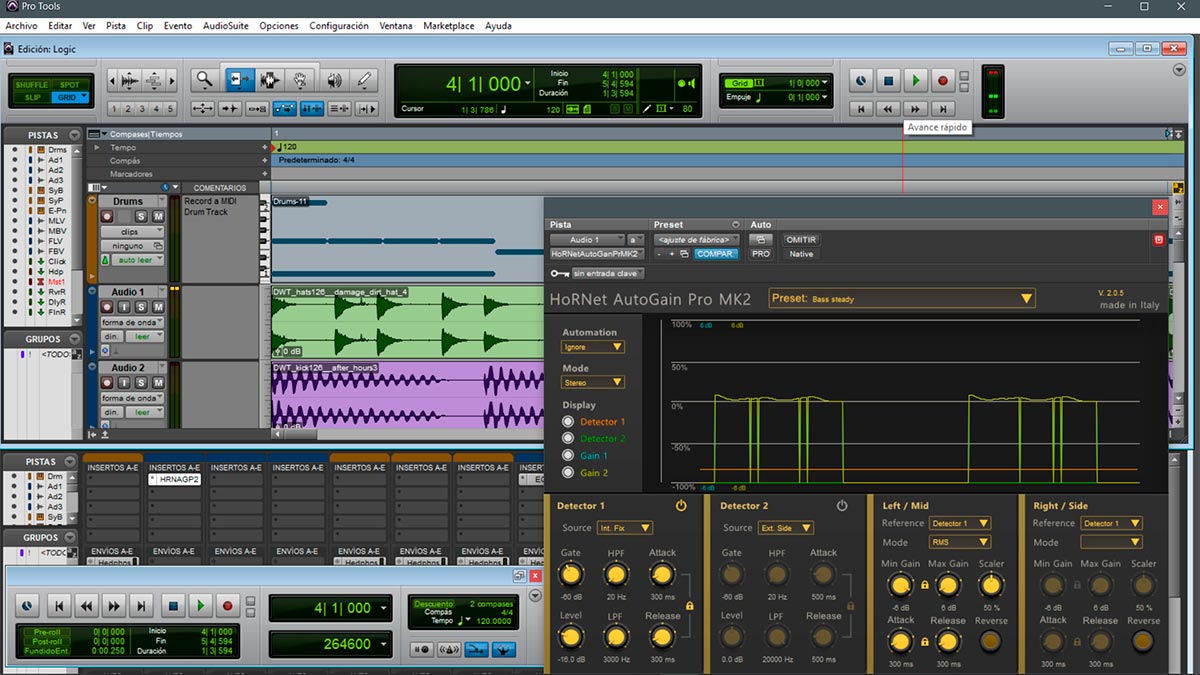Select the Zoomer magnifier tool
This screenshot has height=675, width=1200.
tap(205, 80)
